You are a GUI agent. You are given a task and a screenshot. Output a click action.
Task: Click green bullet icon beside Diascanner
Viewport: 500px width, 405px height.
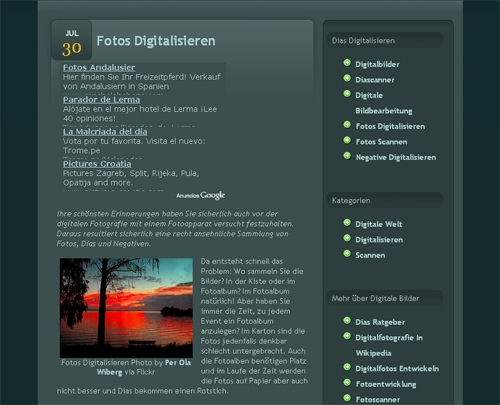coord(347,78)
